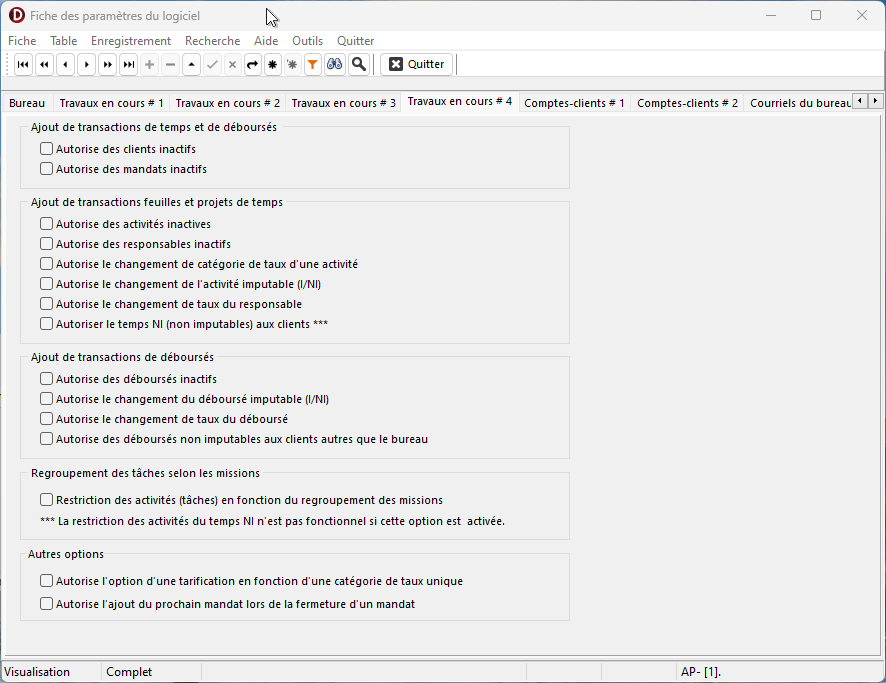Toggle changement du déboursé imputable (I/NI)

pos(46,399)
